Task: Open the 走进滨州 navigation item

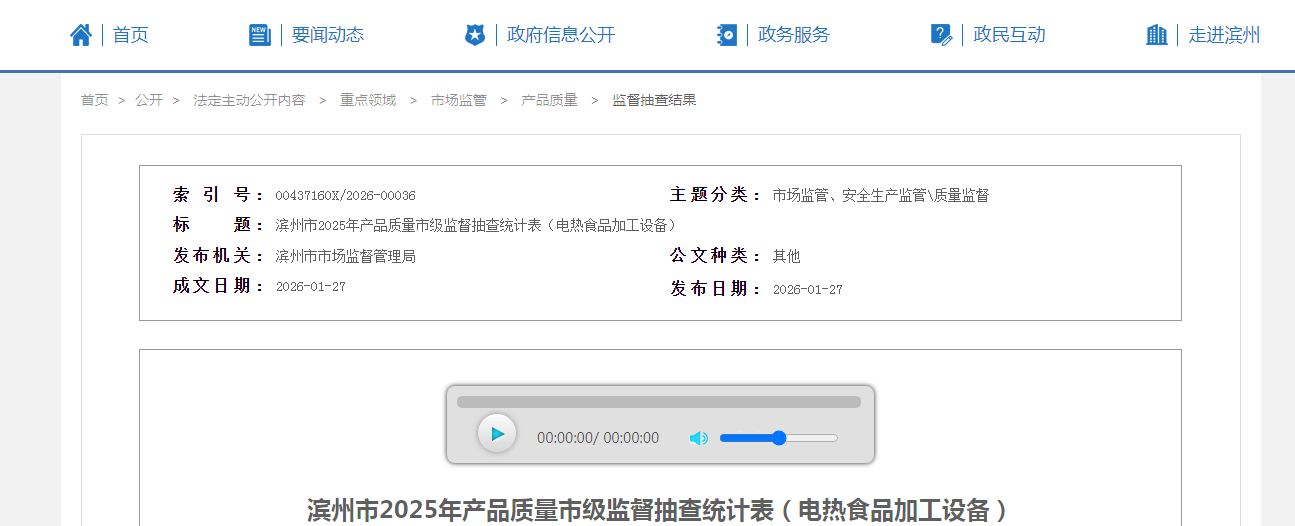Action: [x=1224, y=35]
